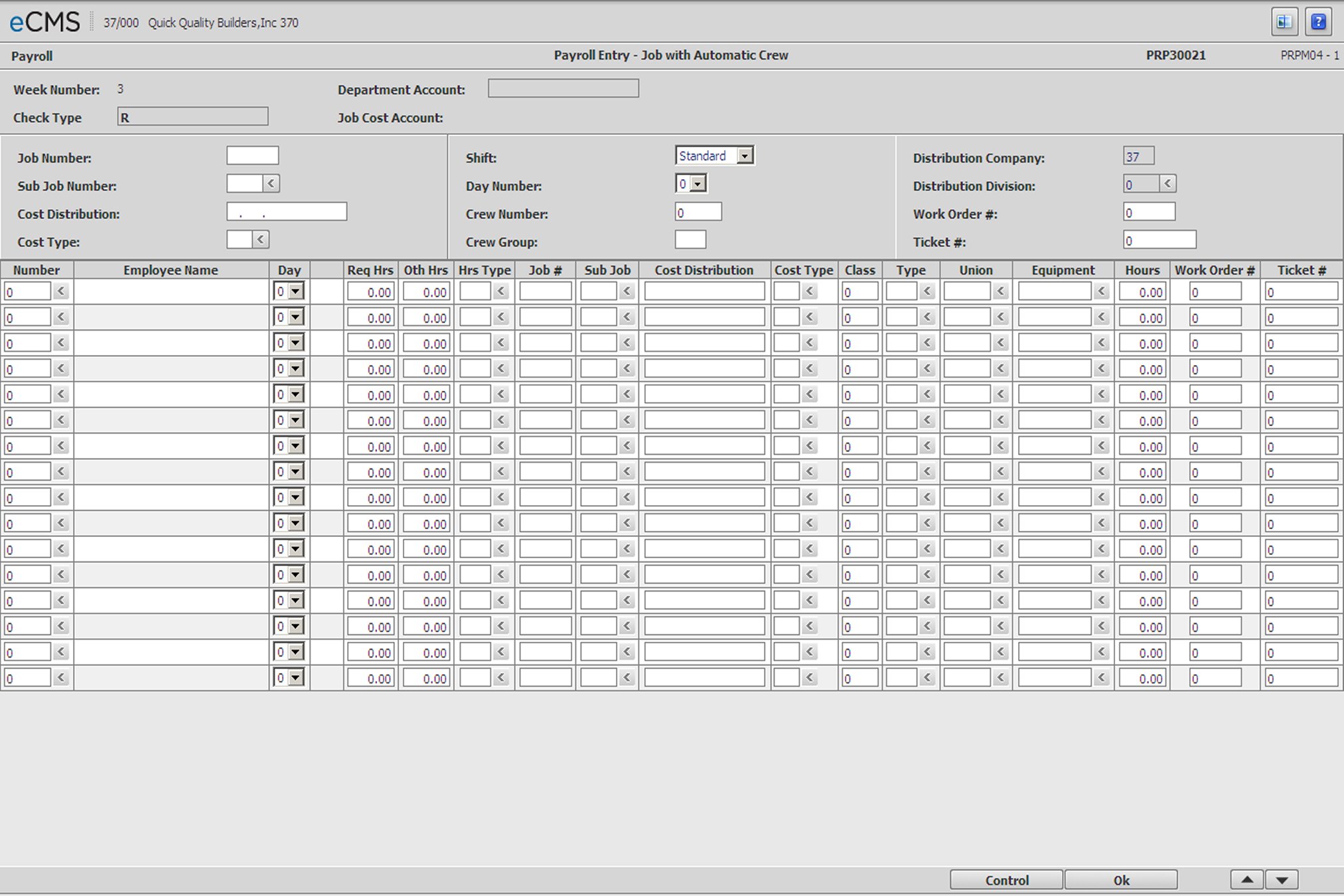Click Ticket # field in first grid row
The height and width of the screenshot is (896, 1344).
(x=1302, y=291)
